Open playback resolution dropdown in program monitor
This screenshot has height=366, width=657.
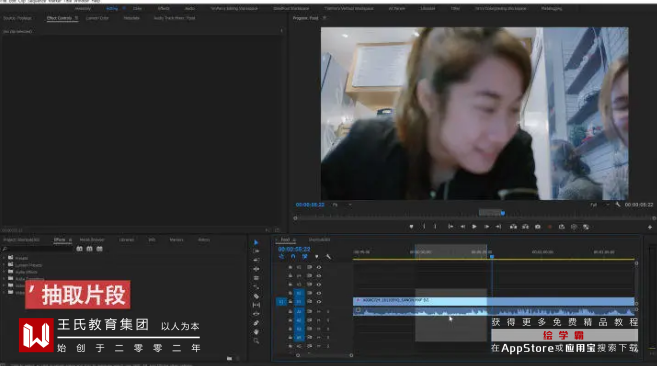[x=599, y=205]
